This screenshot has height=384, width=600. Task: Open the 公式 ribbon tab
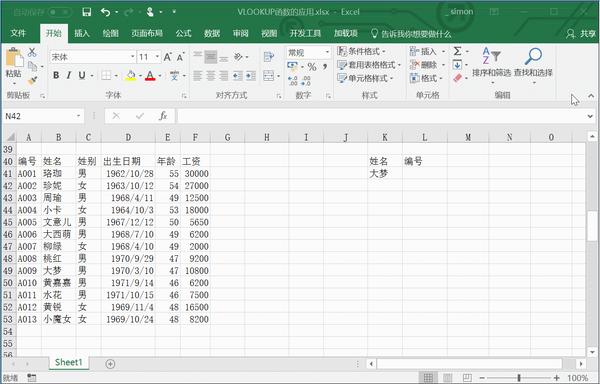point(183,33)
